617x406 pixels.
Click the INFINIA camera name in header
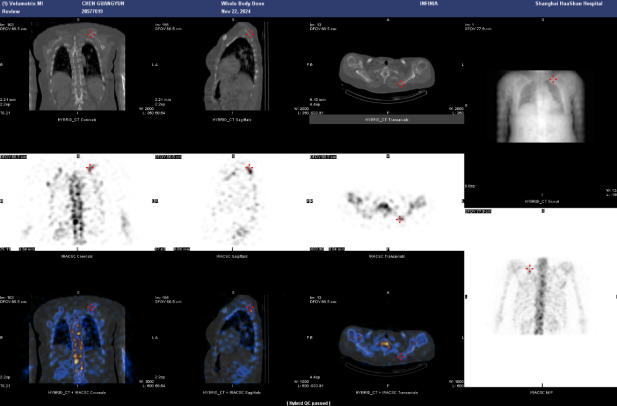[429, 4]
